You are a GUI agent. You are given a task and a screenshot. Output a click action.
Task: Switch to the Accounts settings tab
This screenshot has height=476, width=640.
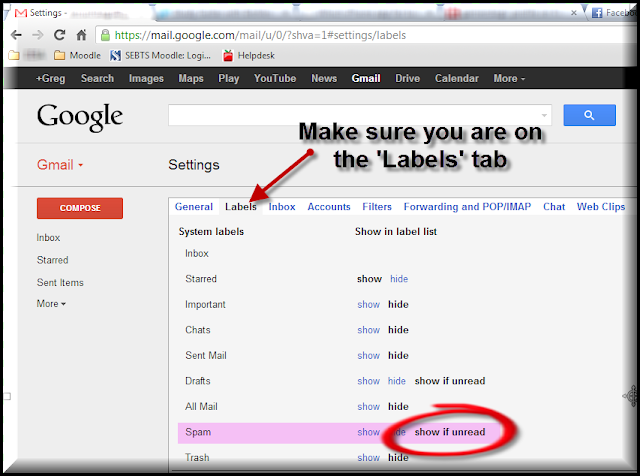click(329, 207)
